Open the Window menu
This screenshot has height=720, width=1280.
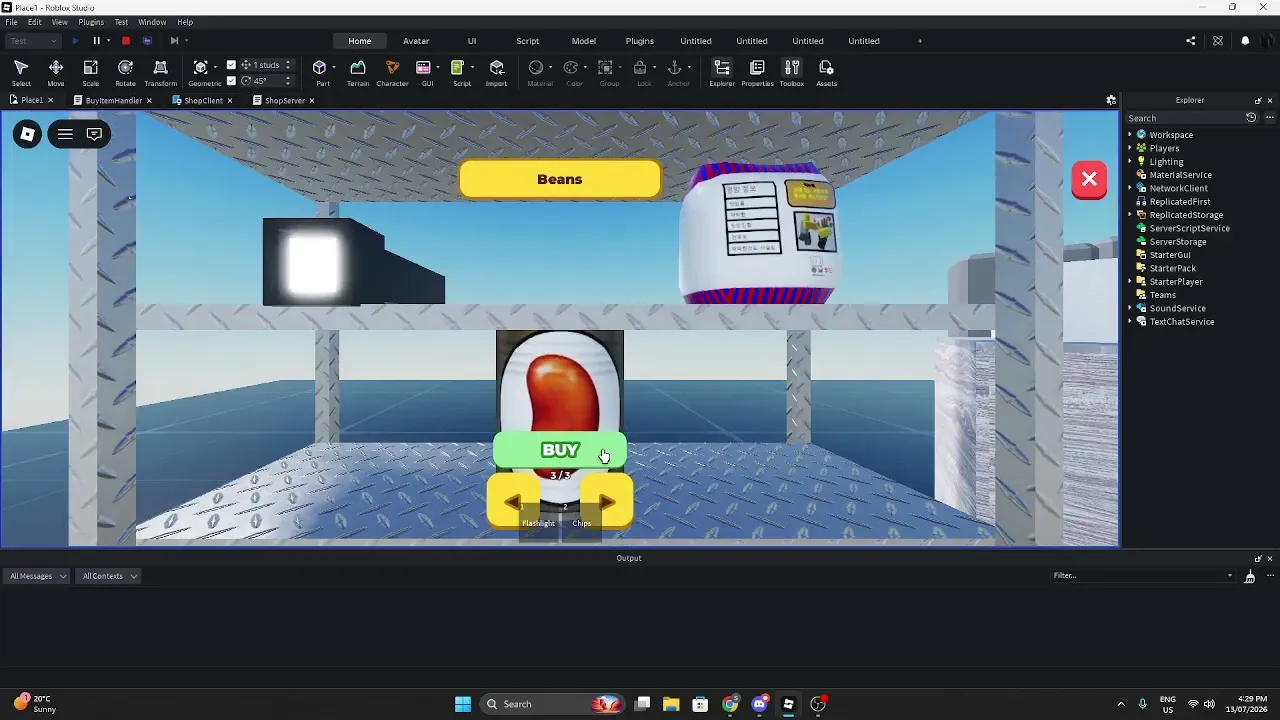152,22
